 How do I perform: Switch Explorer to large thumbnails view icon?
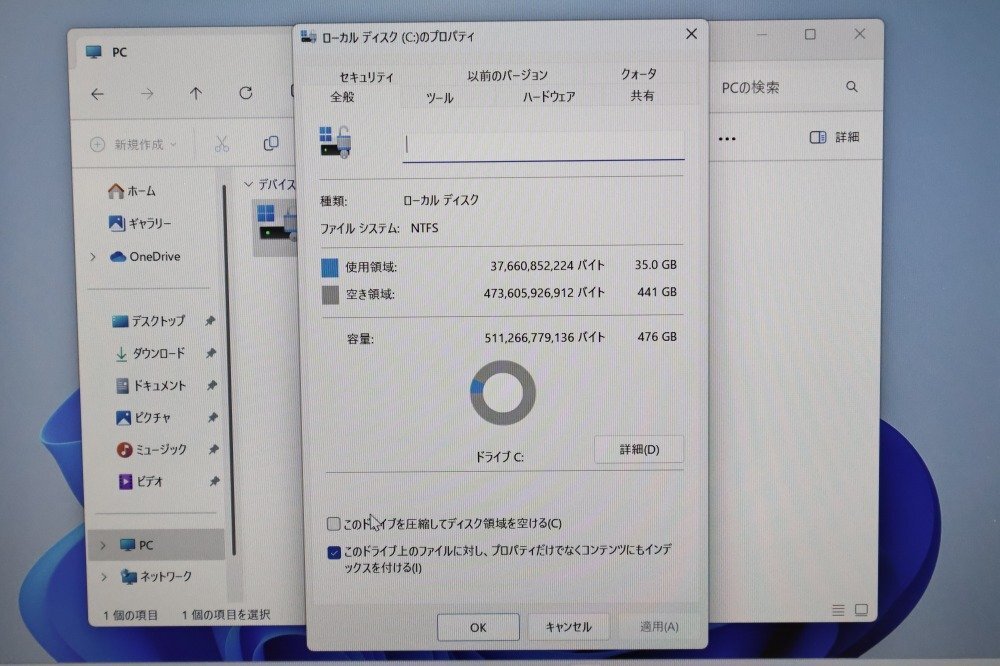tap(861, 610)
